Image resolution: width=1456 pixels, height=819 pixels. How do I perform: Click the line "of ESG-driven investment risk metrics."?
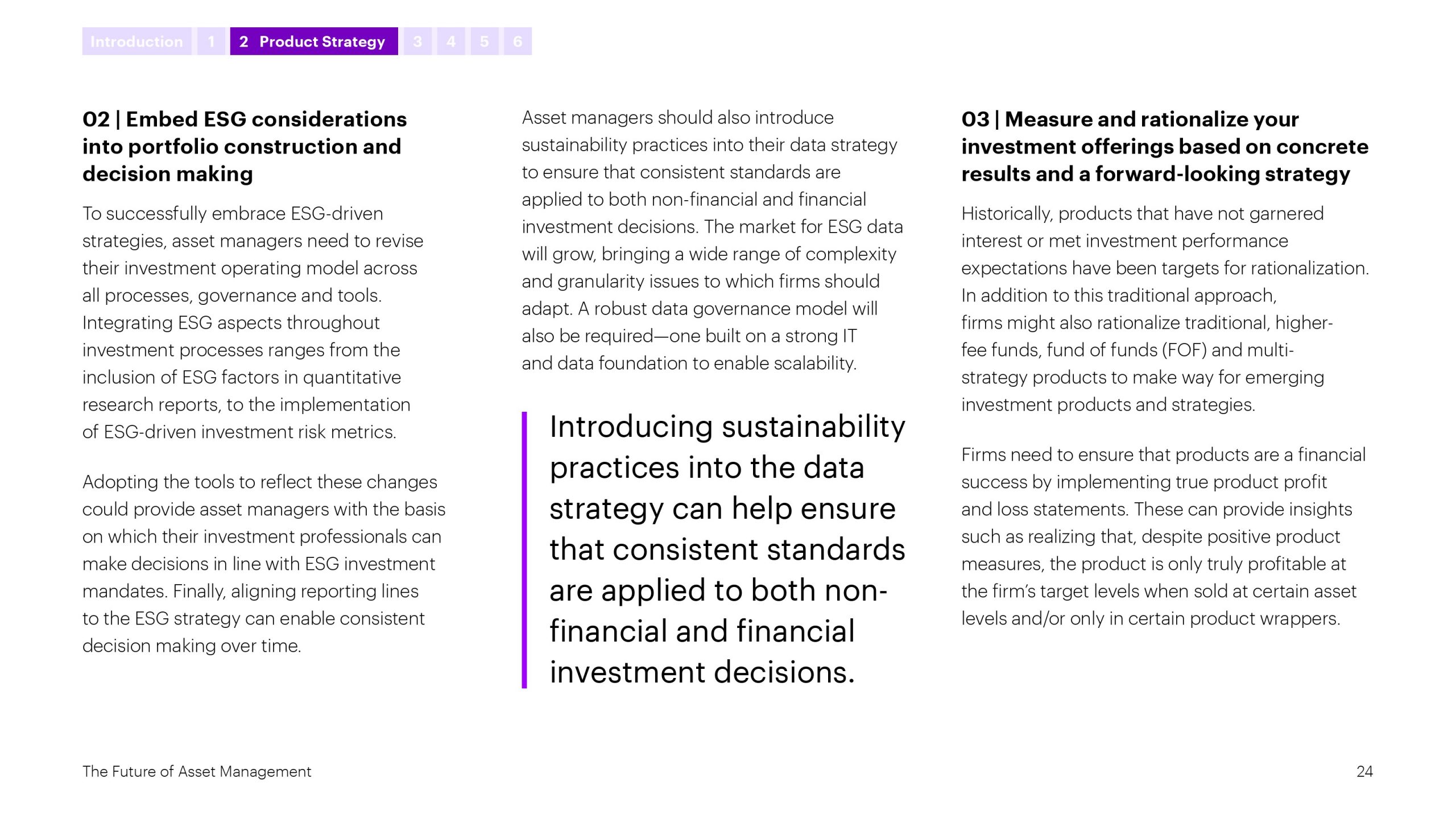click(x=239, y=432)
